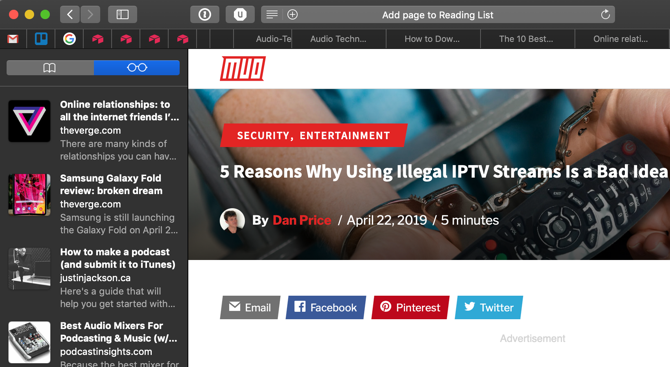The width and height of the screenshot is (670, 367).
Task: Switch to the Audio-Te tab
Action: click(x=263, y=39)
